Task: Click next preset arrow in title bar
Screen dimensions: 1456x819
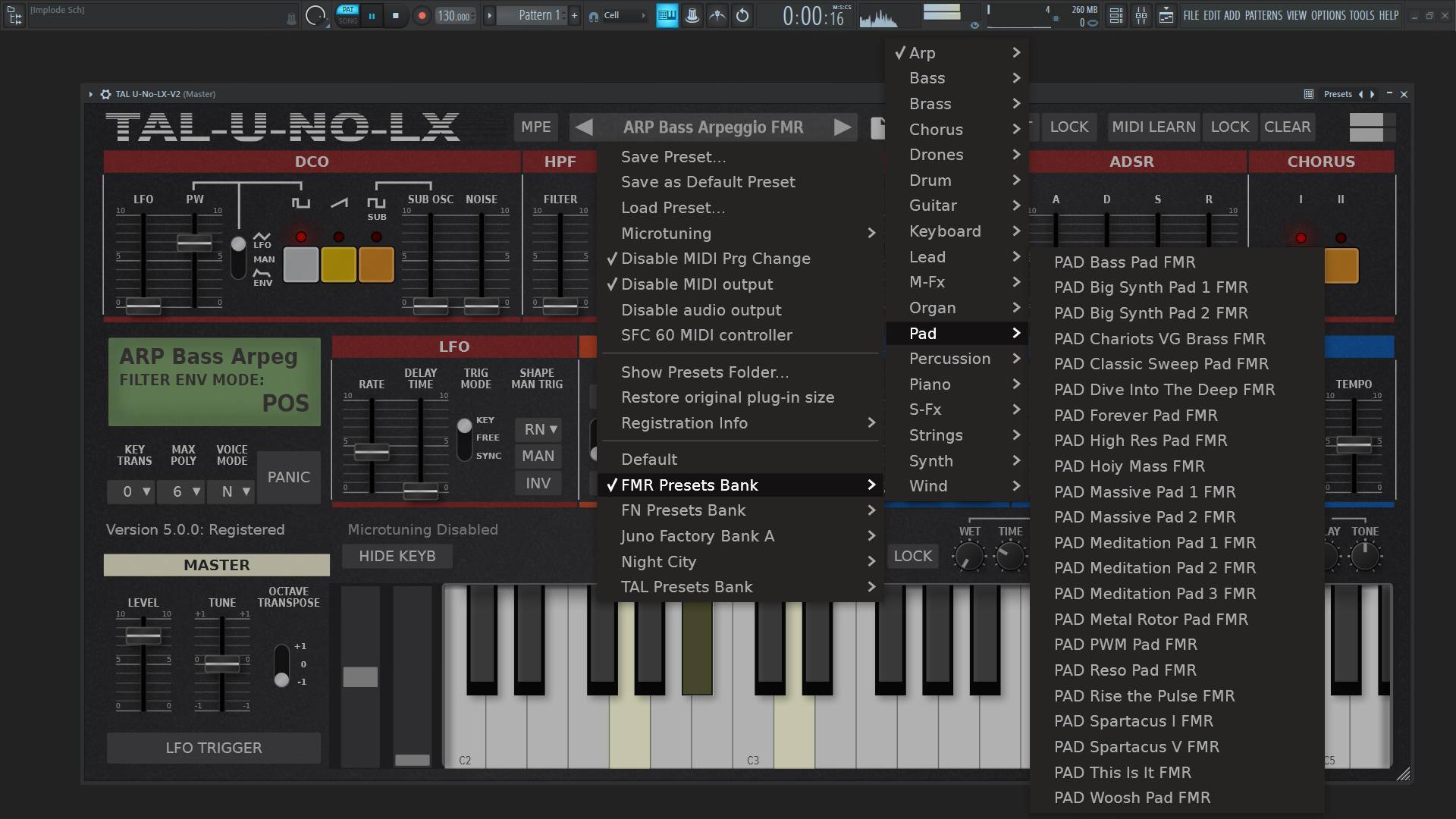Action: tap(1372, 94)
